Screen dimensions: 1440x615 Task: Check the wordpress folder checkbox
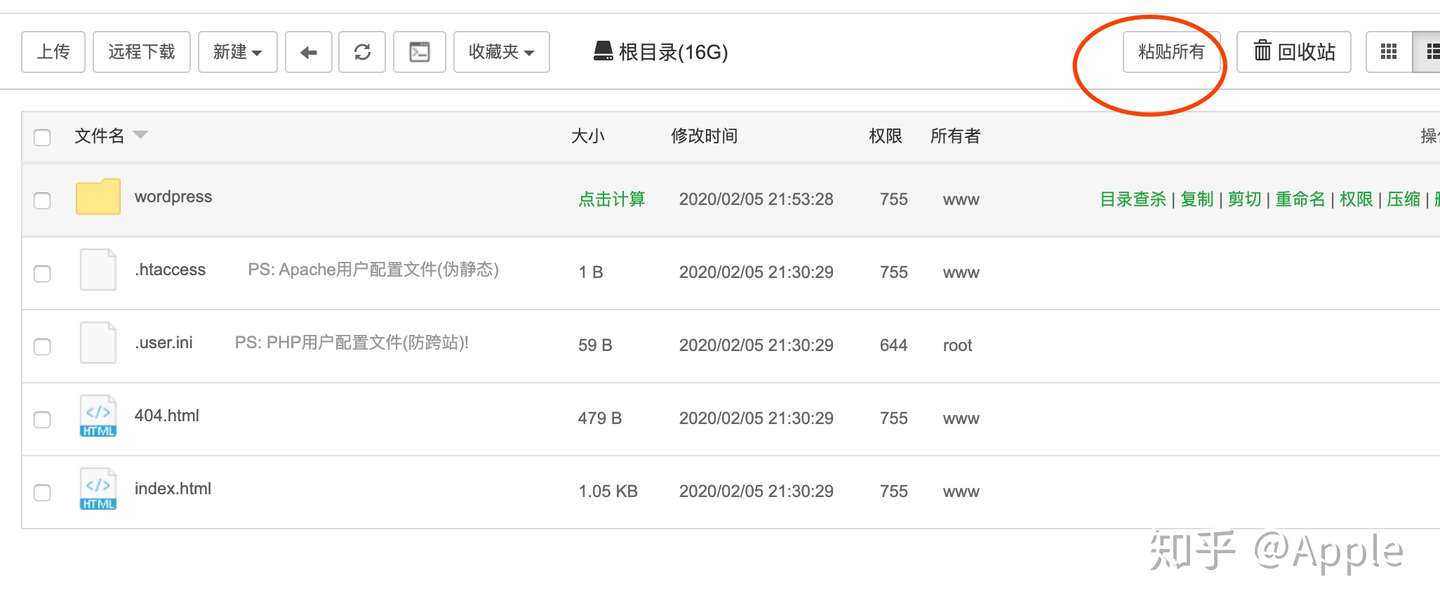(x=42, y=200)
